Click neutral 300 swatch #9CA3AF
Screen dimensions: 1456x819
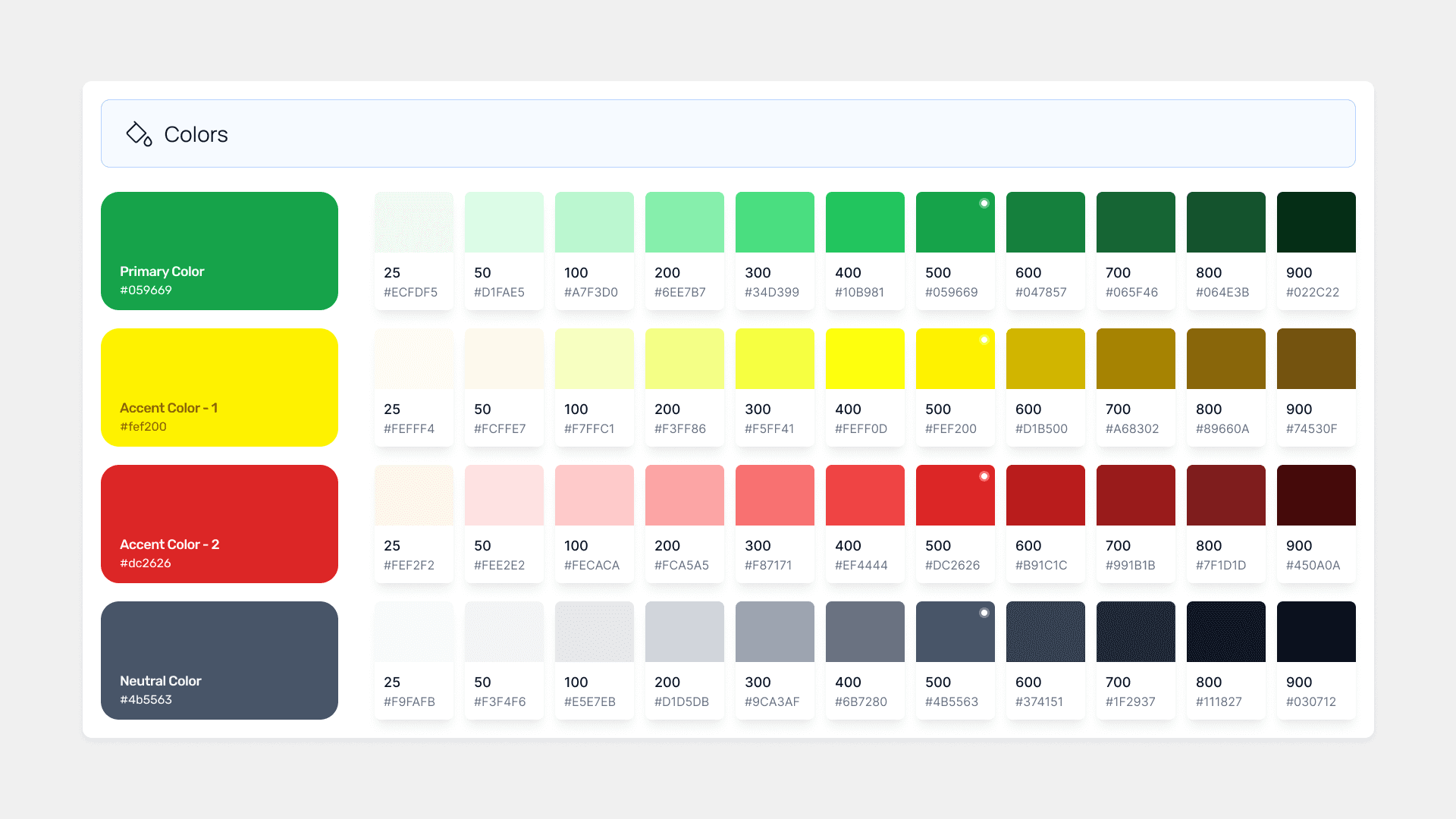tap(774, 632)
